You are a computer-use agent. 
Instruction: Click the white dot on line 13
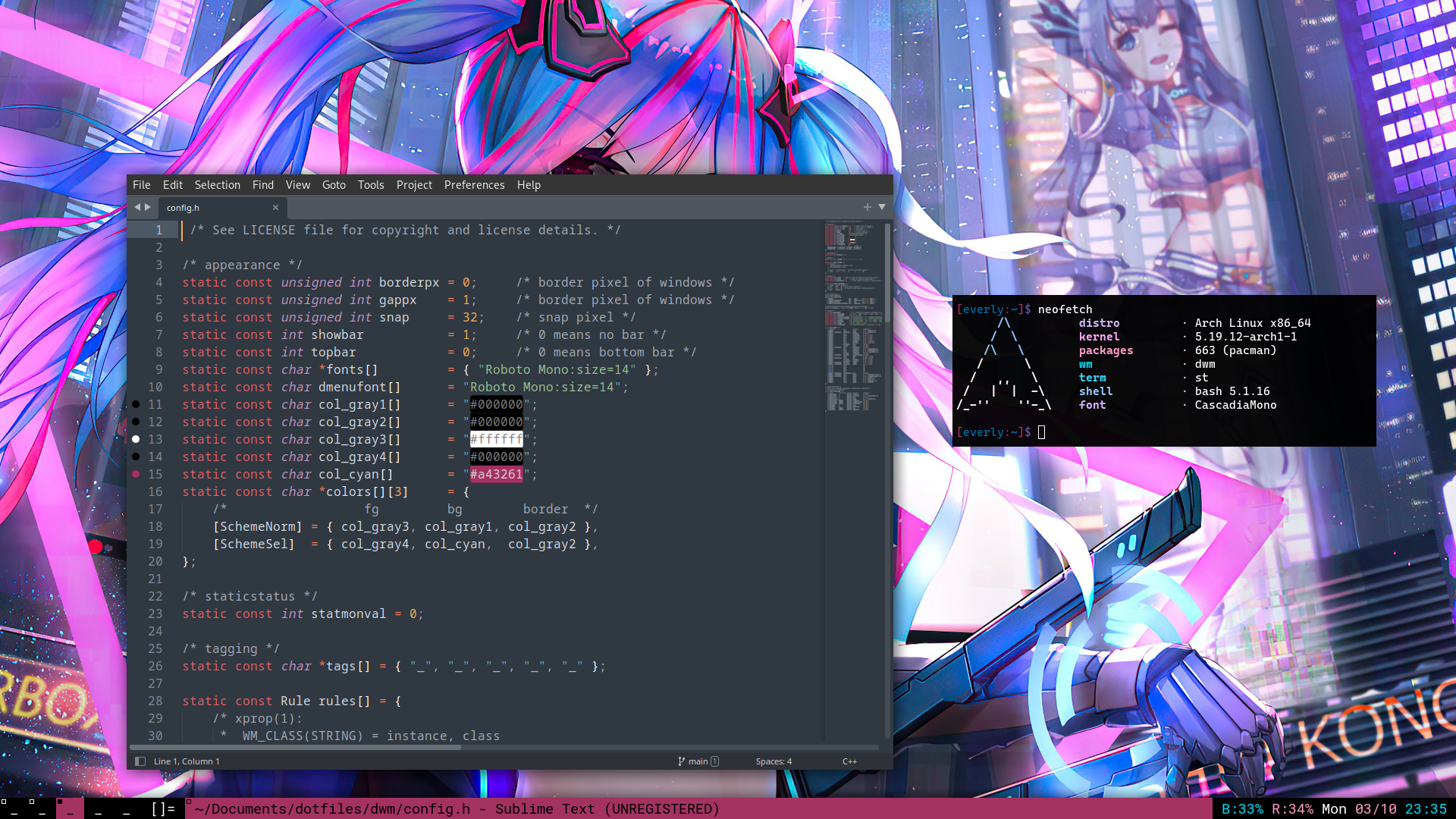pos(136,439)
